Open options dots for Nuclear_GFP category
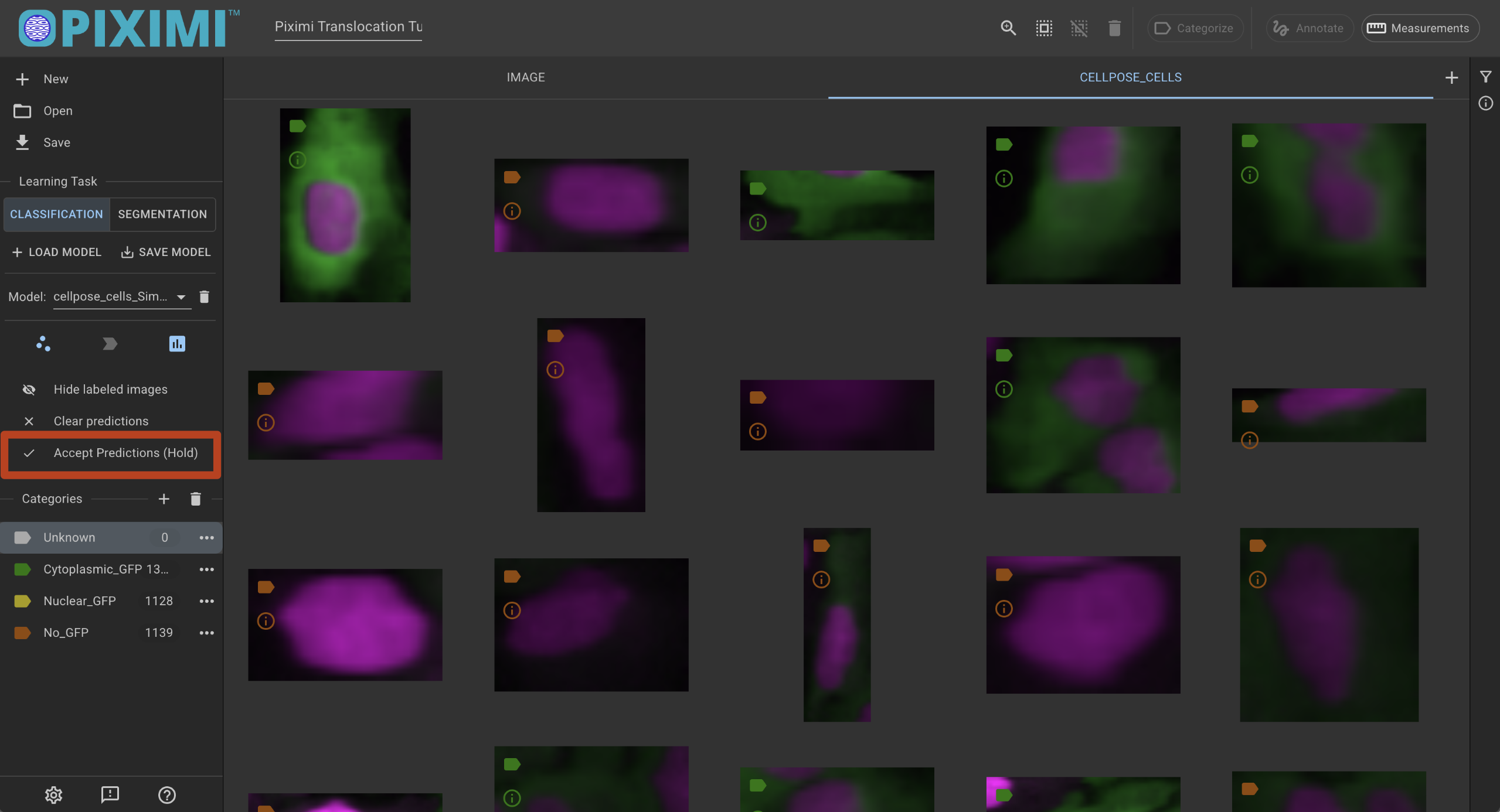This screenshot has height=812, width=1500. click(x=206, y=601)
